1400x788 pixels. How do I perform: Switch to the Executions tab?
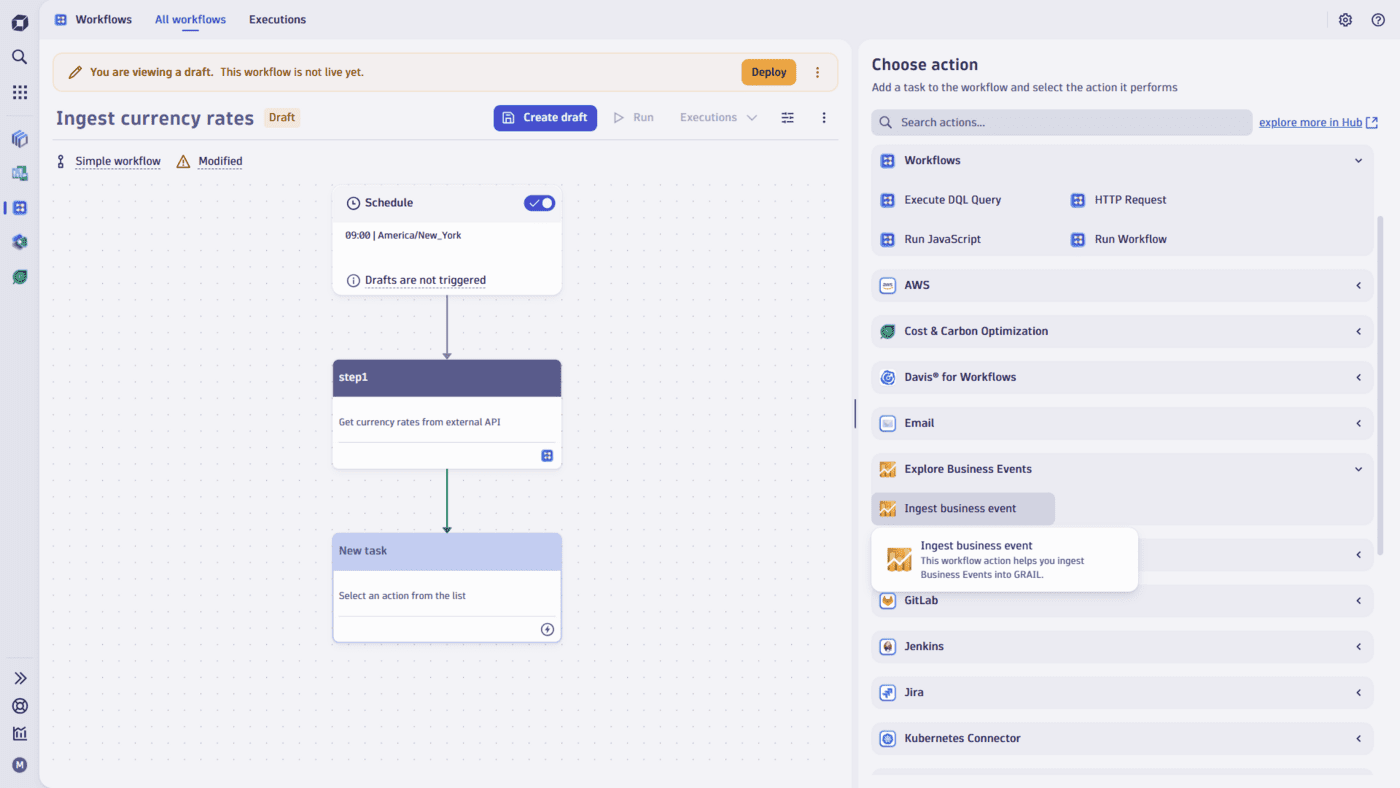tap(277, 19)
